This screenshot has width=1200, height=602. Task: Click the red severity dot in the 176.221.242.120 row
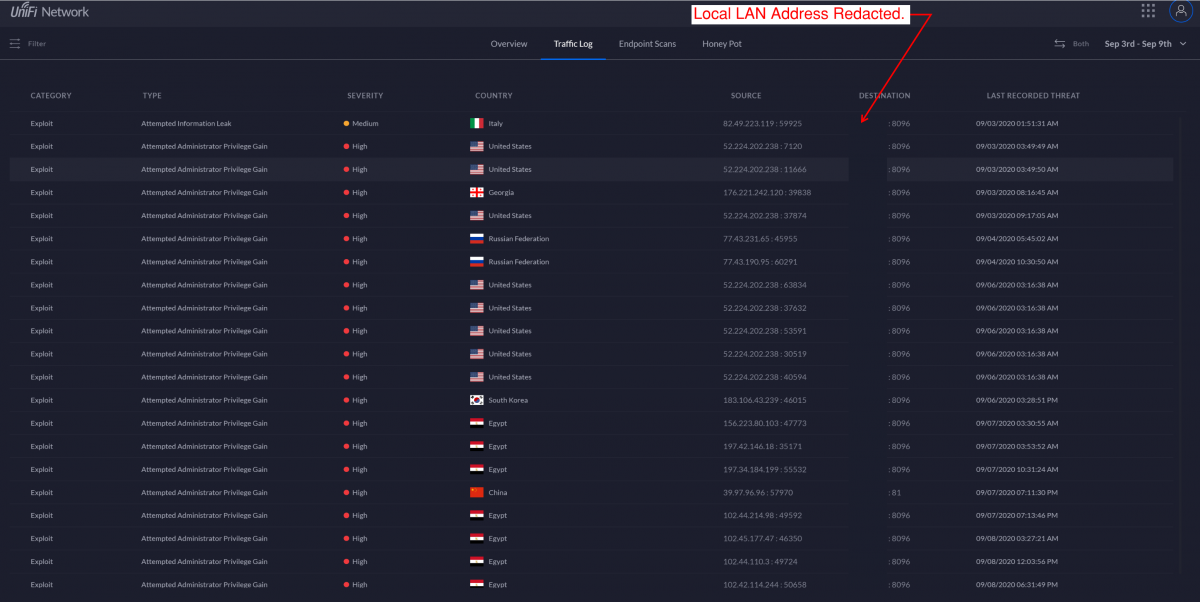pos(346,192)
